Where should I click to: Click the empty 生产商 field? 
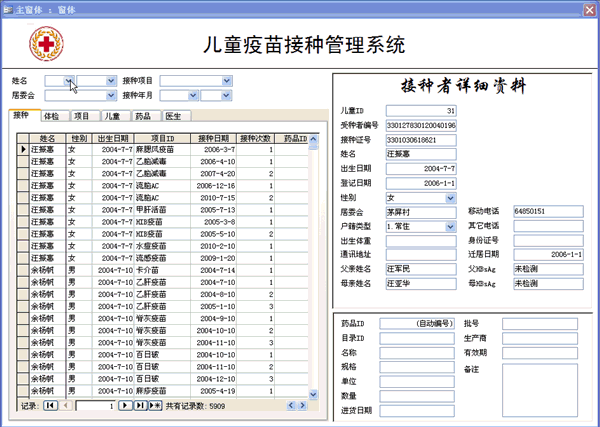[x=540, y=338]
